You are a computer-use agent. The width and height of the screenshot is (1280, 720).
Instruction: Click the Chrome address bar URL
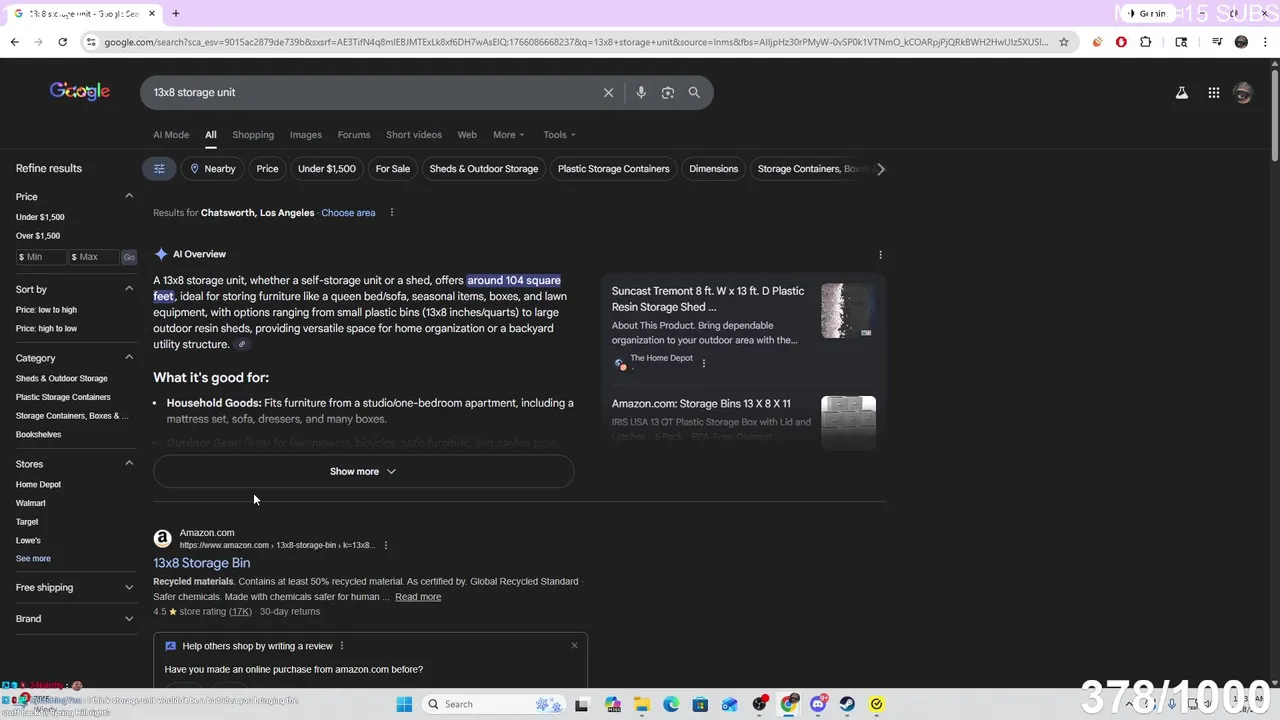tap(576, 42)
